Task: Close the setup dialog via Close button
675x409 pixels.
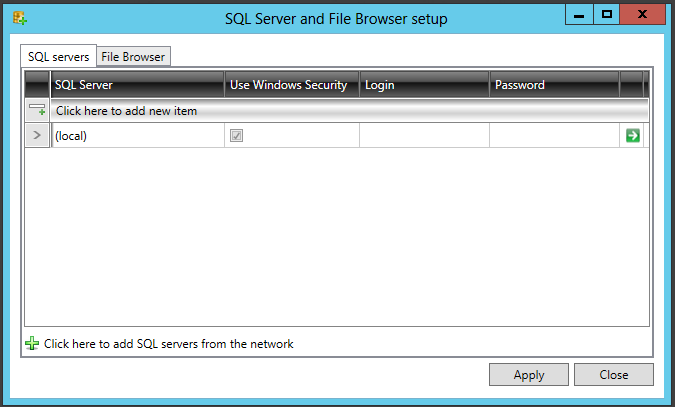Action: pyautogui.click(x=613, y=375)
